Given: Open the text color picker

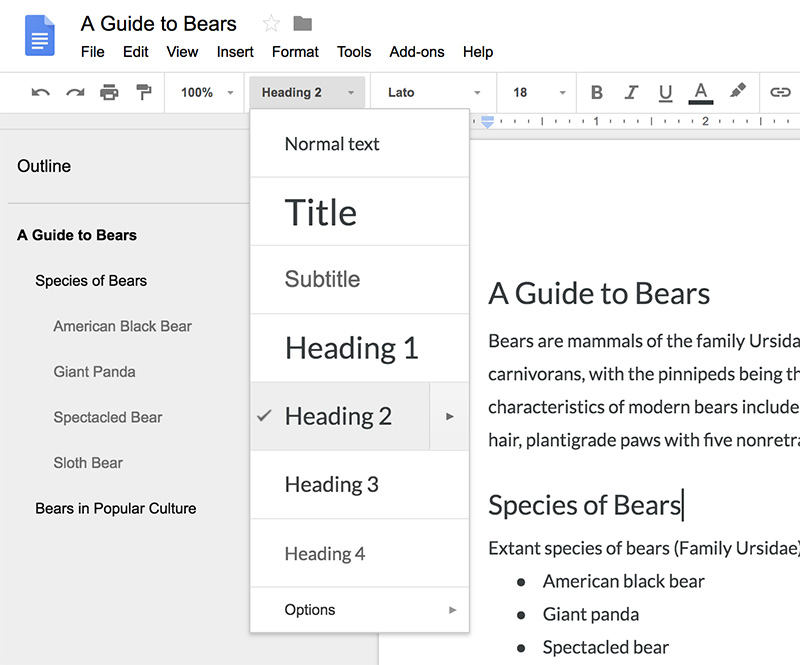Looking at the screenshot, I should pyautogui.click(x=701, y=92).
